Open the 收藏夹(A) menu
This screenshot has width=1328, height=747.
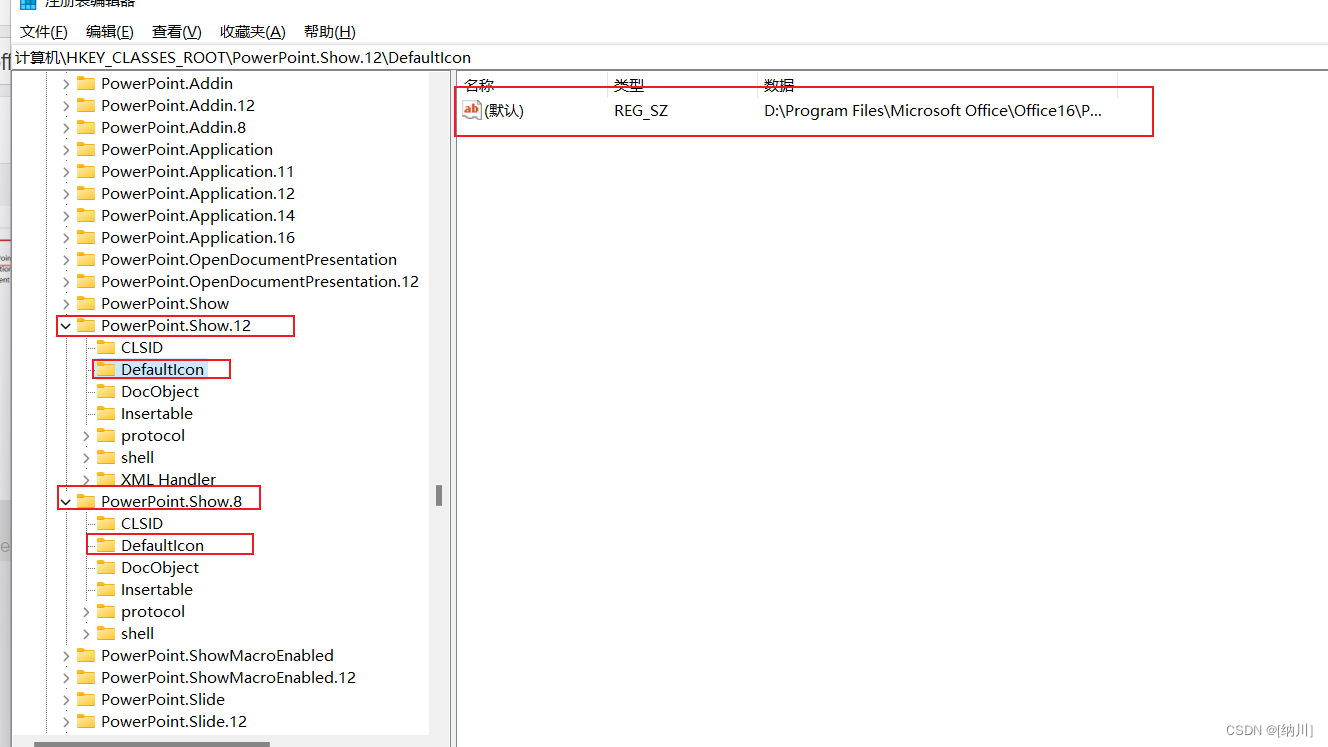pos(252,32)
